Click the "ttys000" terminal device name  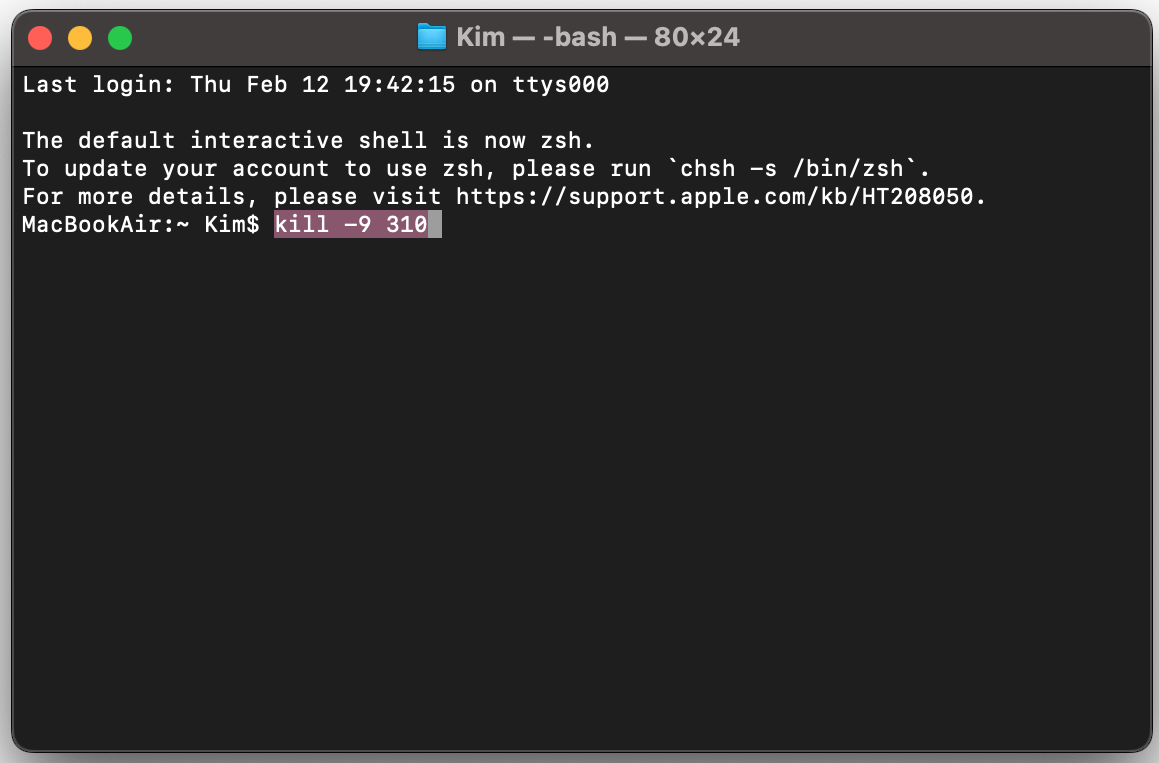coord(561,85)
